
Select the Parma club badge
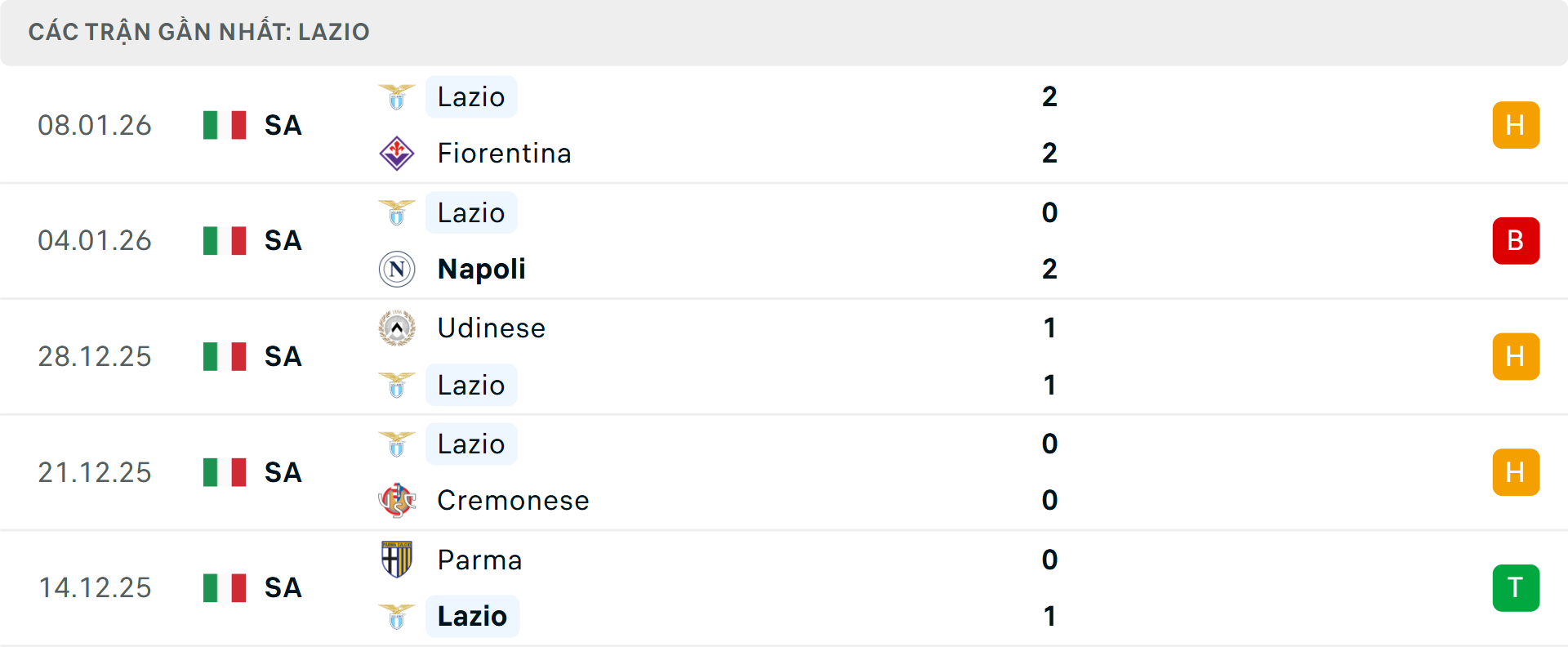coord(397,560)
